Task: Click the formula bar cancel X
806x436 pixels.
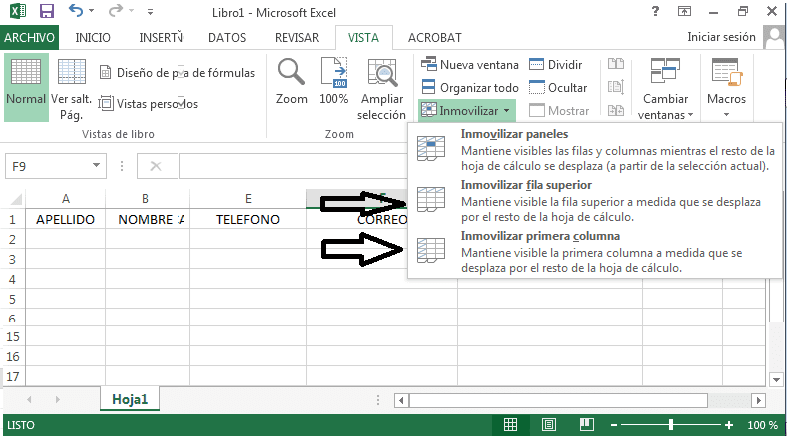Action: (x=156, y=166)
